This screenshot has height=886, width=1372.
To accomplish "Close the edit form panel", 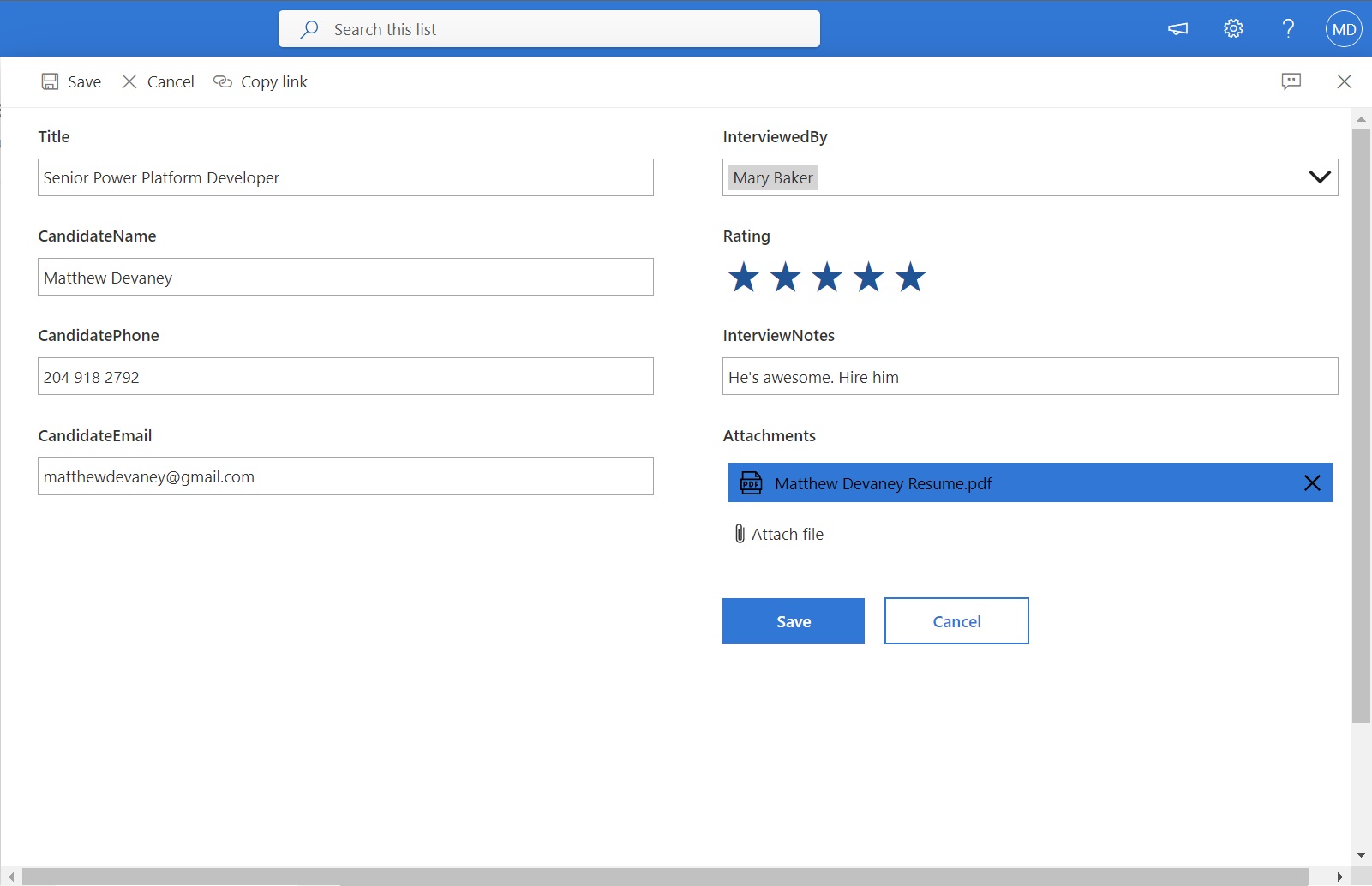I will click(1344, 81).
